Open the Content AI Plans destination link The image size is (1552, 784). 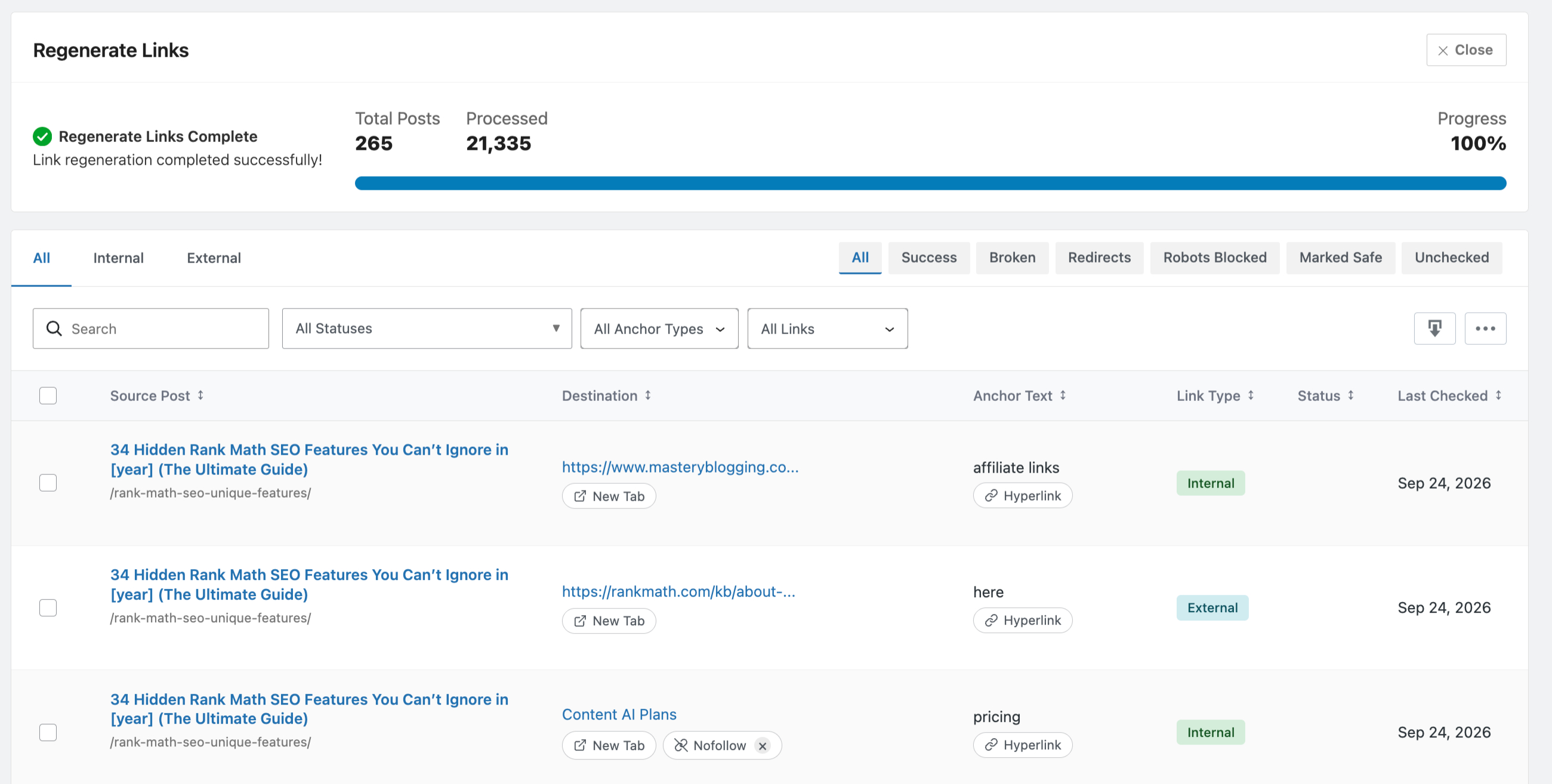(x=619, y=715)
